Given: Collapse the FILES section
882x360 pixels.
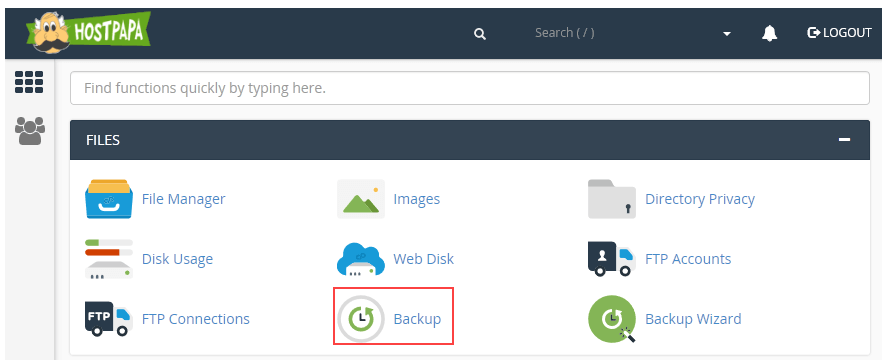Looking at the screenshot, I should (844, 140).
